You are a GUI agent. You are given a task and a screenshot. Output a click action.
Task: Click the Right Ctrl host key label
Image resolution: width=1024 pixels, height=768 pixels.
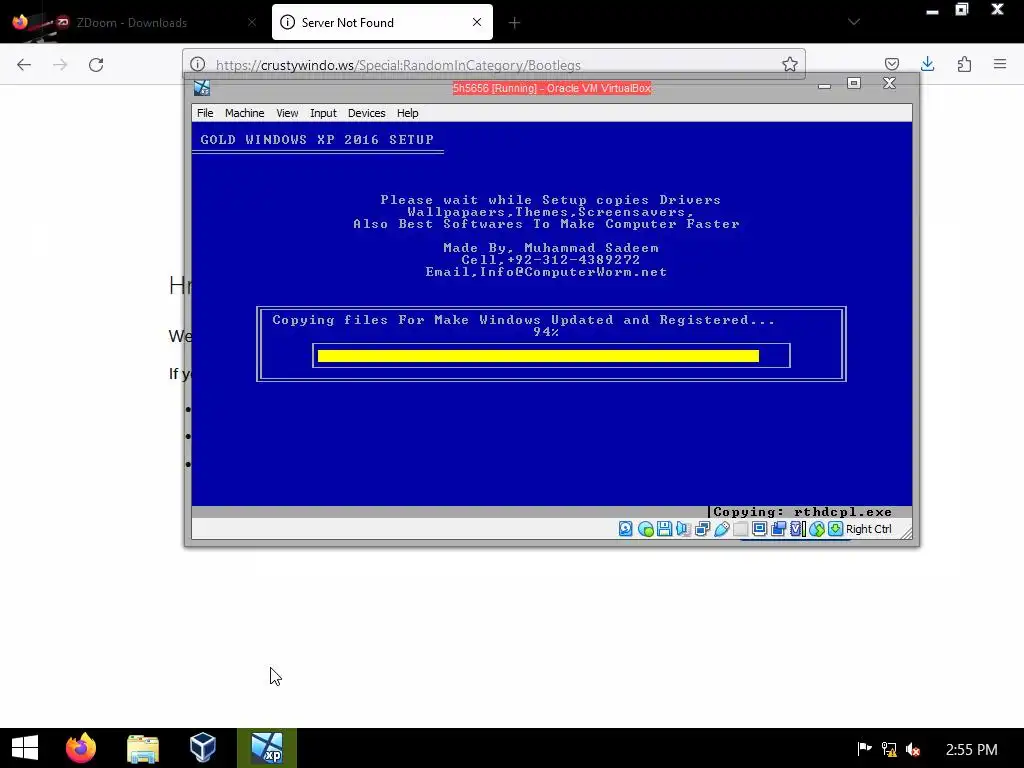coord(869,529)
